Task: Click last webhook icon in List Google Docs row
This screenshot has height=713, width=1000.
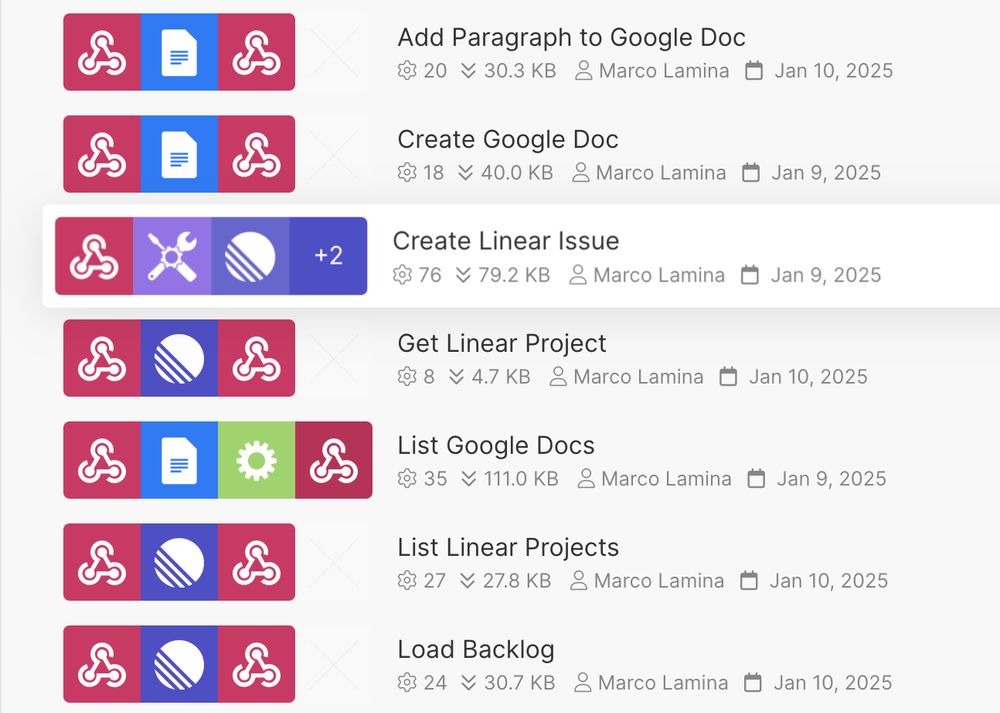Action: click(x=334, y=460)
